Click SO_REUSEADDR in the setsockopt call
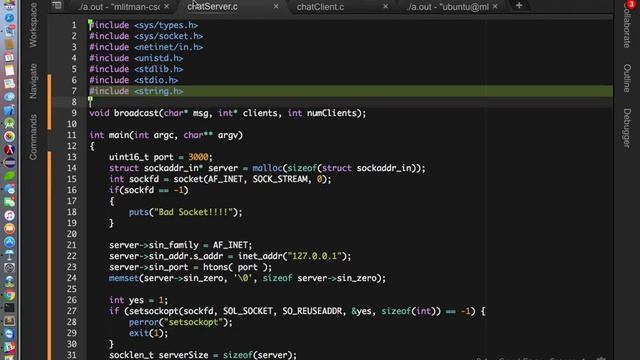The height and width of the screenshot is (360, 640). pos(312,311)
